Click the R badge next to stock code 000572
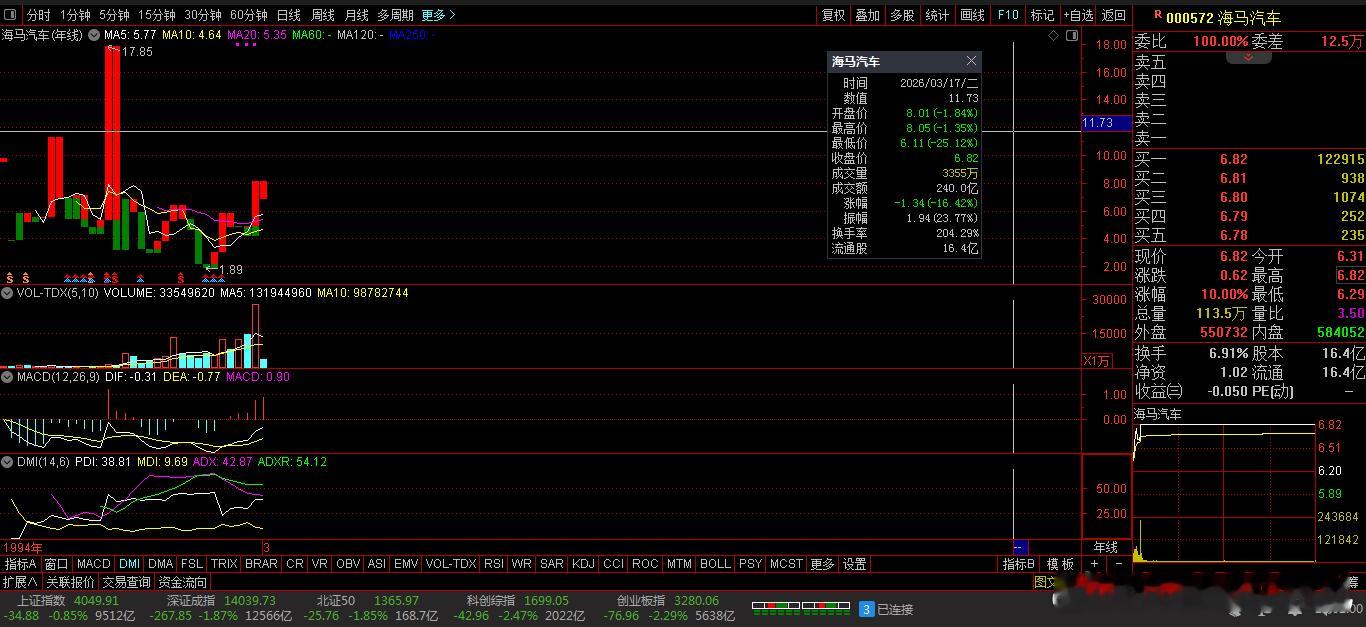Viewport: 1366px width, 627px height. point(1158,15)
